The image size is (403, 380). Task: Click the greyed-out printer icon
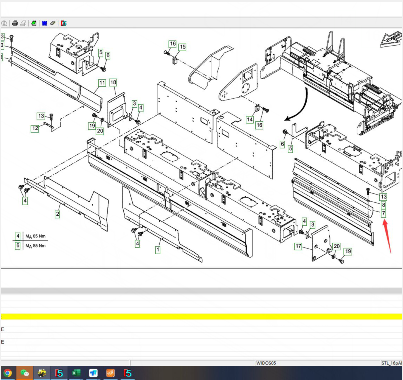23,23
